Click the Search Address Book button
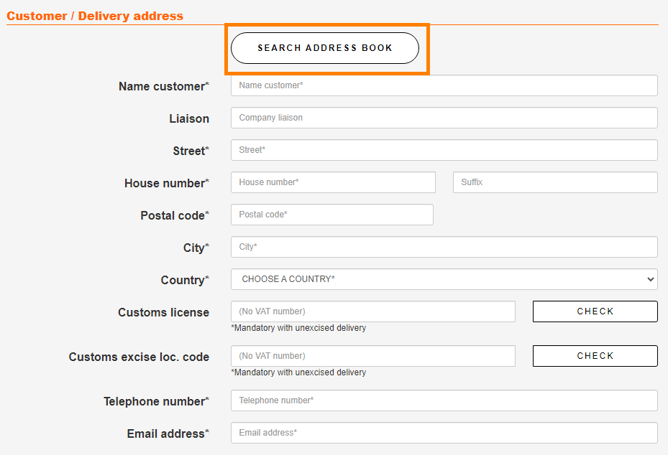The height and width of the screenshot is (455, 668). [x=325, y=48]
